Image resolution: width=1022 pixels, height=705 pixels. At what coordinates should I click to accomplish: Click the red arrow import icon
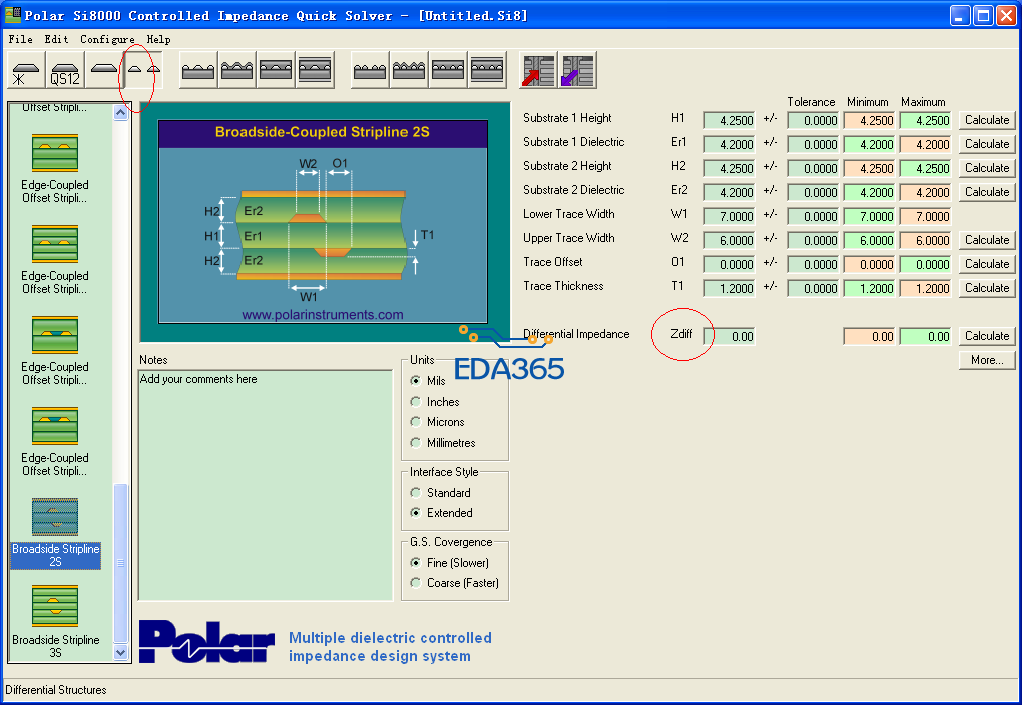[x=538, y=70]
